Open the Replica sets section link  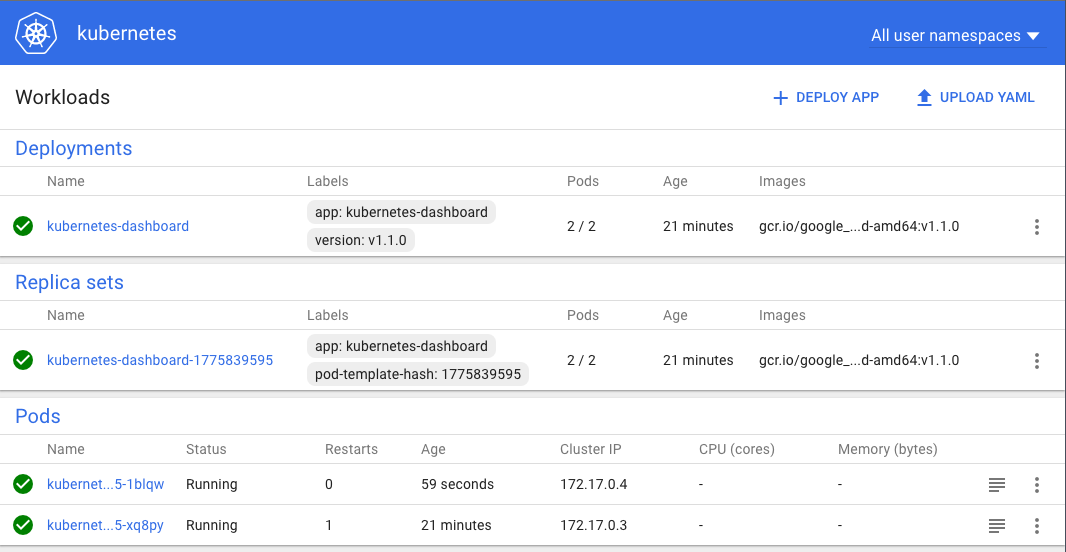pos(69,282)
